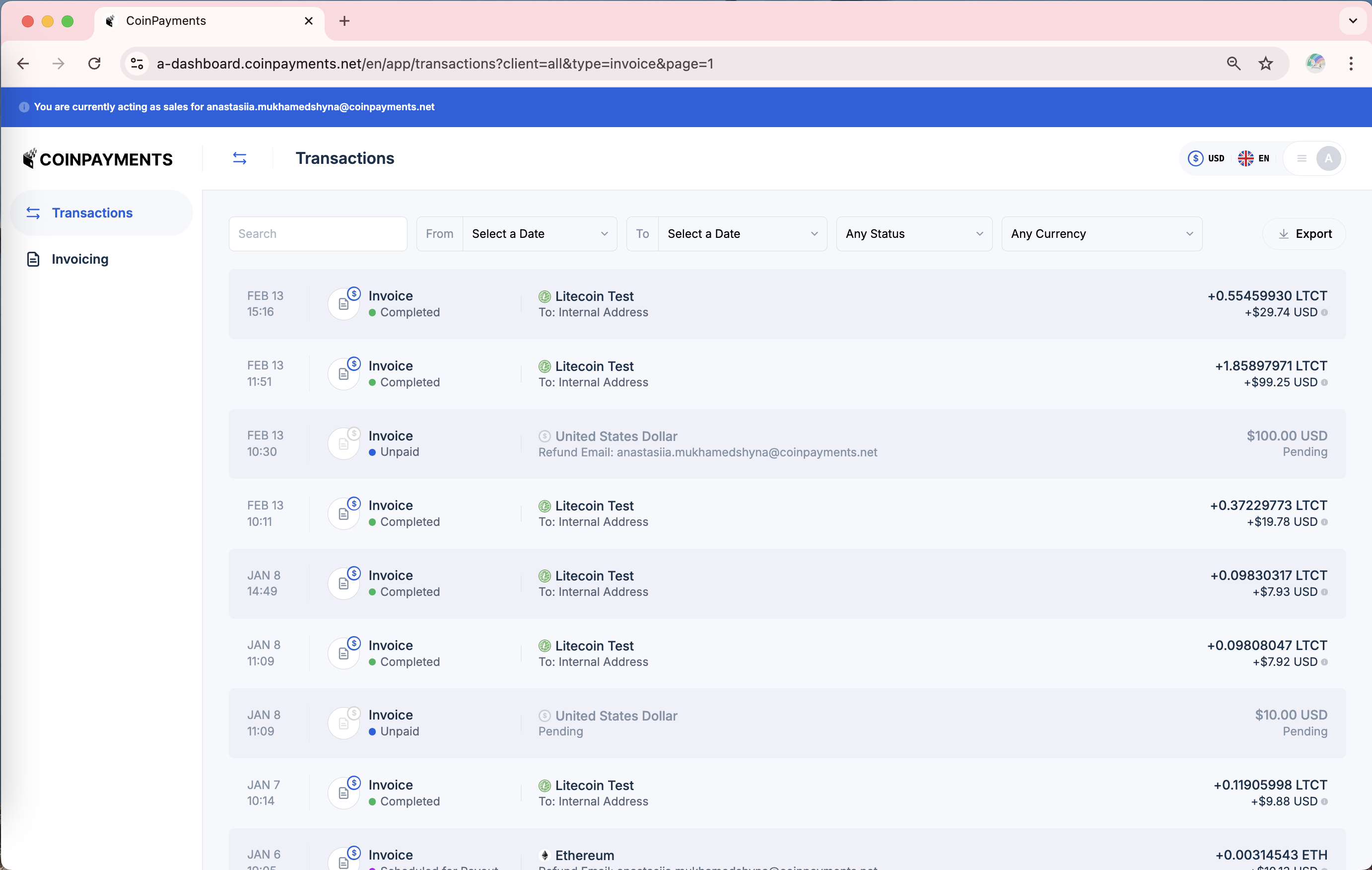Expand the Any Status dropdown
The height and width of the screenshot is (870, 1372).
[x=914, y=234]
